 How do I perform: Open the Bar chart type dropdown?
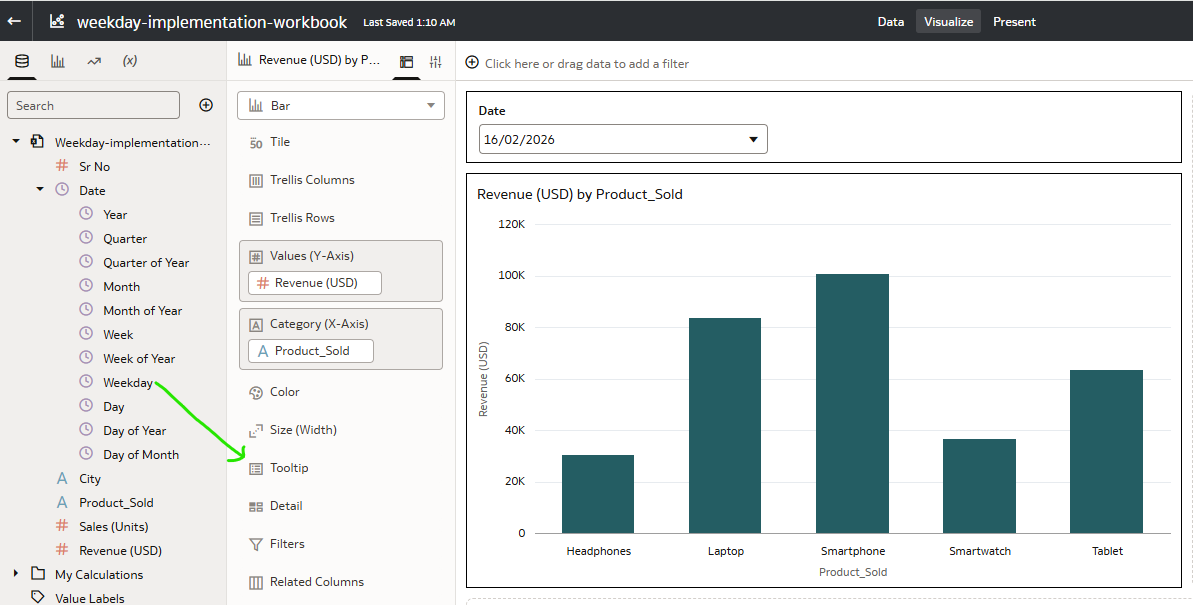point(341,105)
